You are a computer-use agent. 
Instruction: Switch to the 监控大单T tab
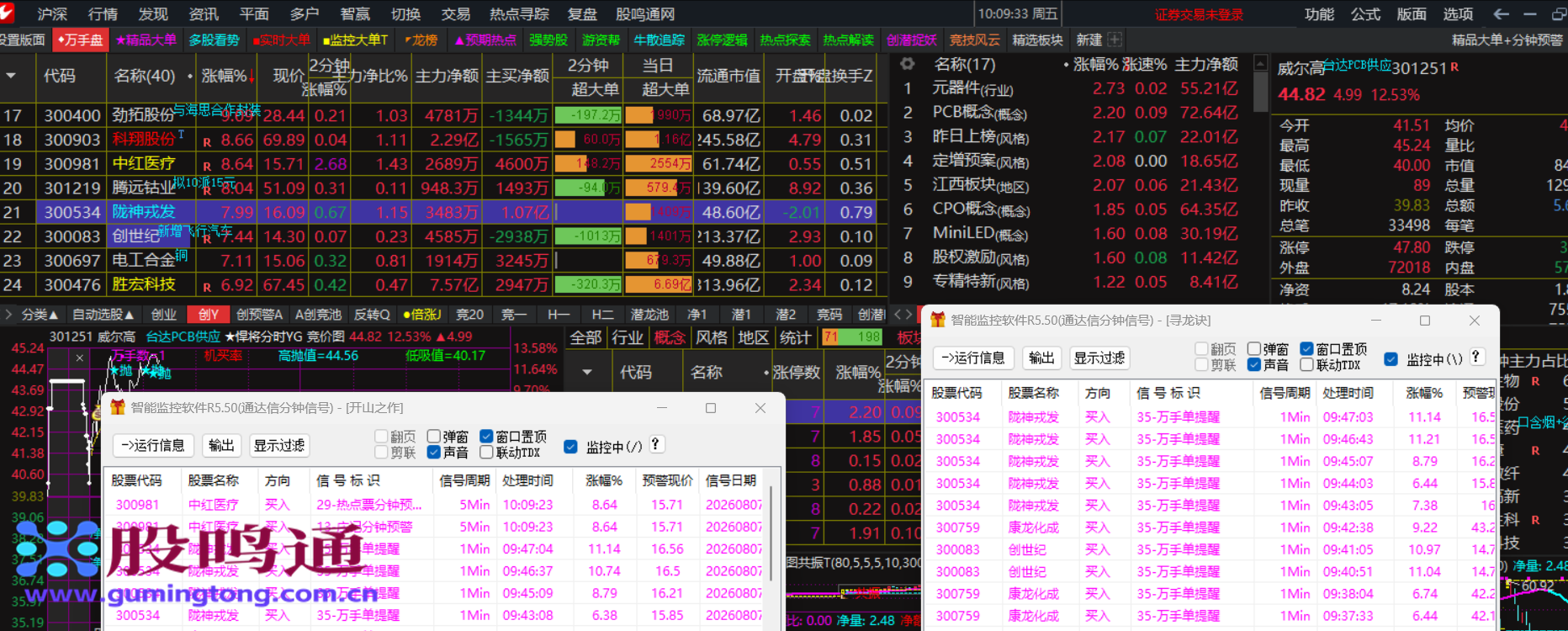click(x=356, y=40)
